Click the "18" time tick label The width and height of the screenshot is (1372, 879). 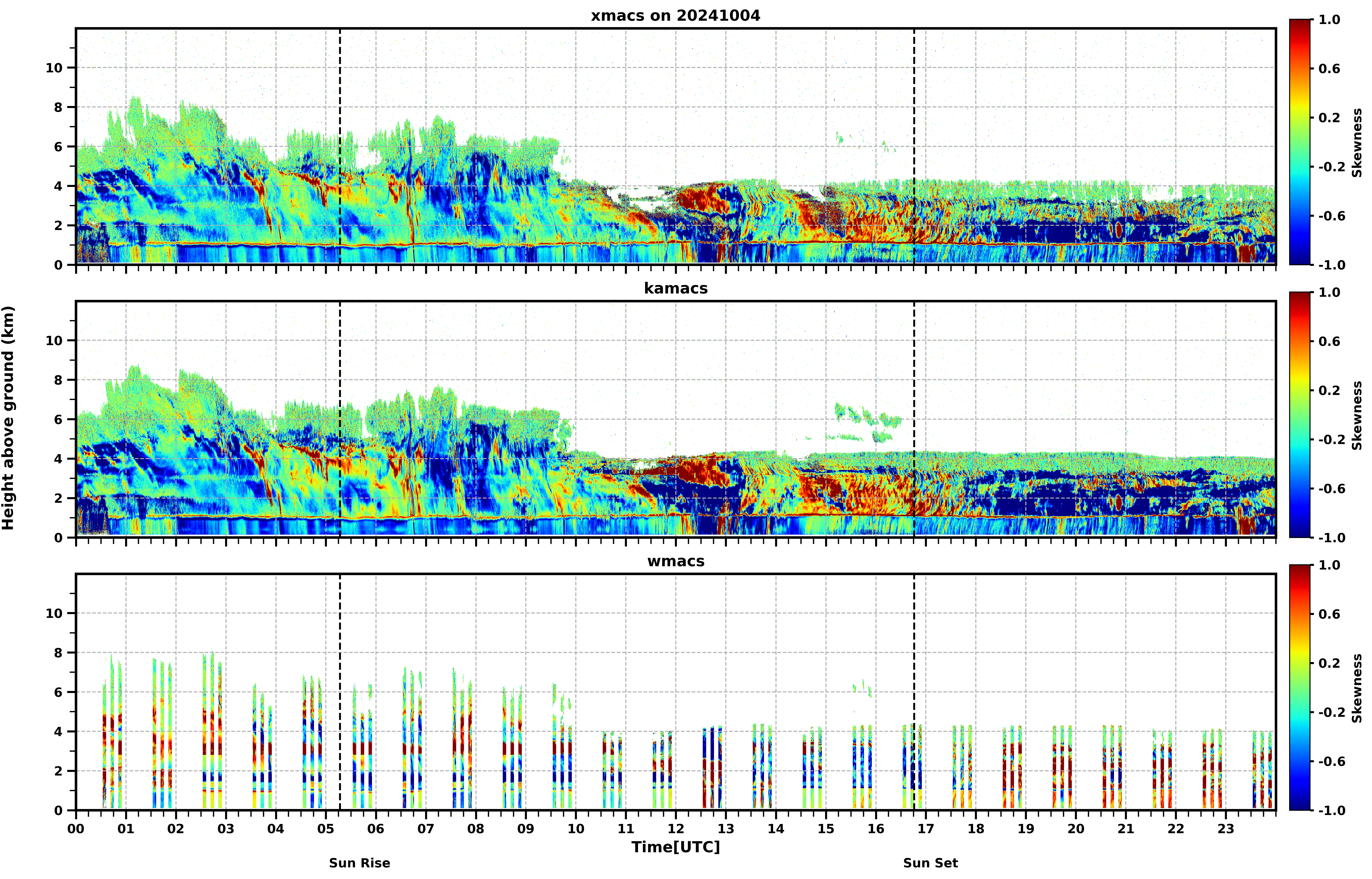pos(976,829)
